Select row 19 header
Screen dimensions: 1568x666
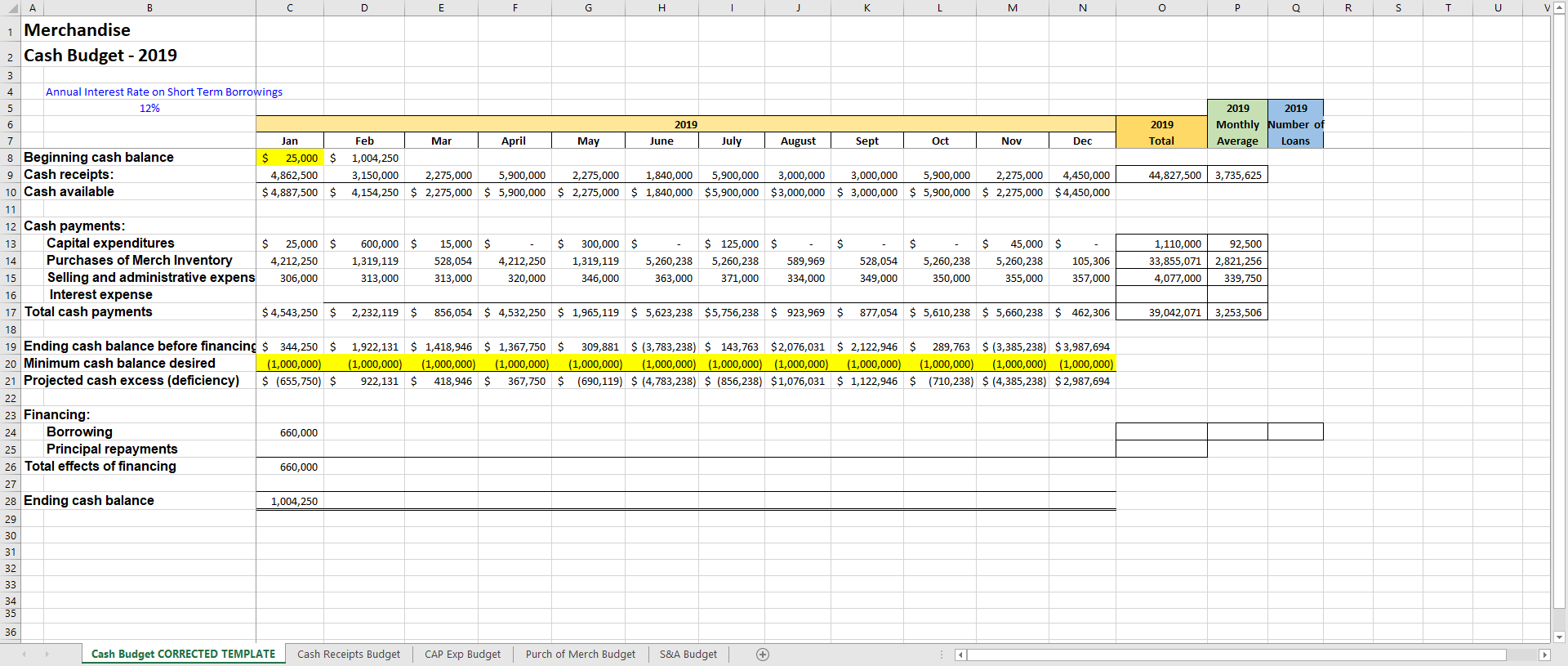tap(11, 346)
